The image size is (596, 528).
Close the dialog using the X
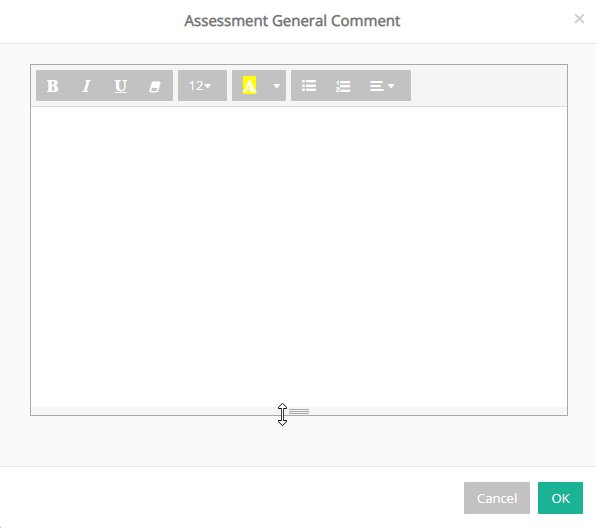(x=579, y=19)
